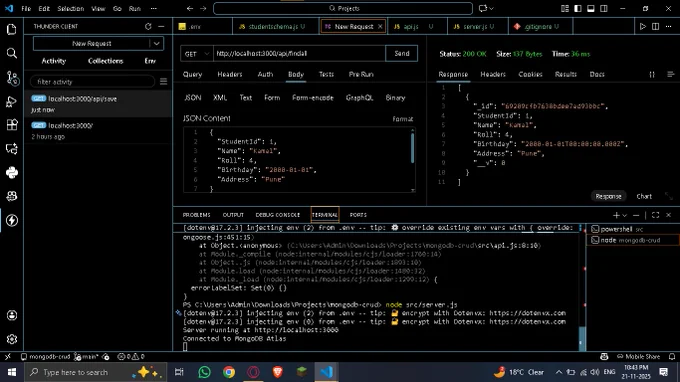Select the node mongodb-crud terminal

tap(632, 240)
